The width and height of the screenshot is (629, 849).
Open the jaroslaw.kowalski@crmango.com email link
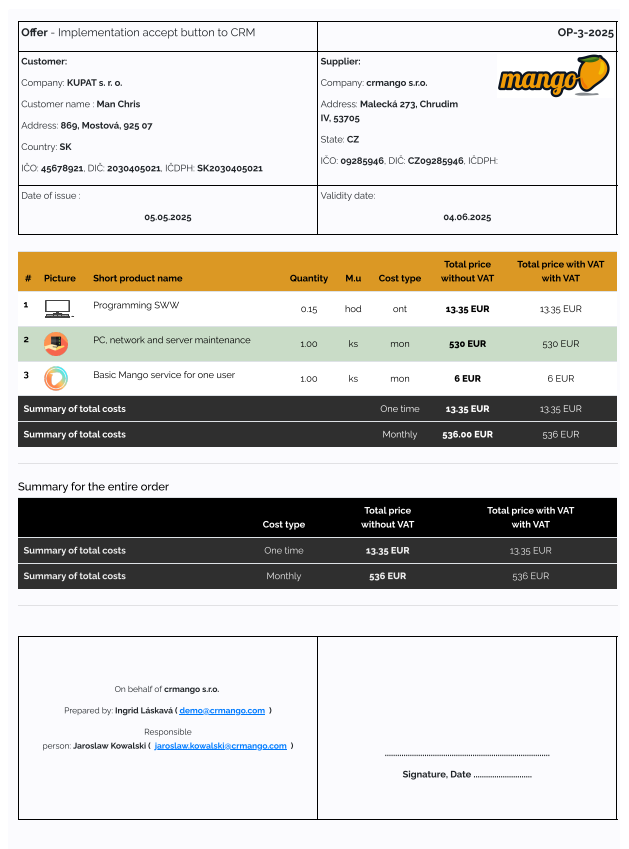click(220, 746)
